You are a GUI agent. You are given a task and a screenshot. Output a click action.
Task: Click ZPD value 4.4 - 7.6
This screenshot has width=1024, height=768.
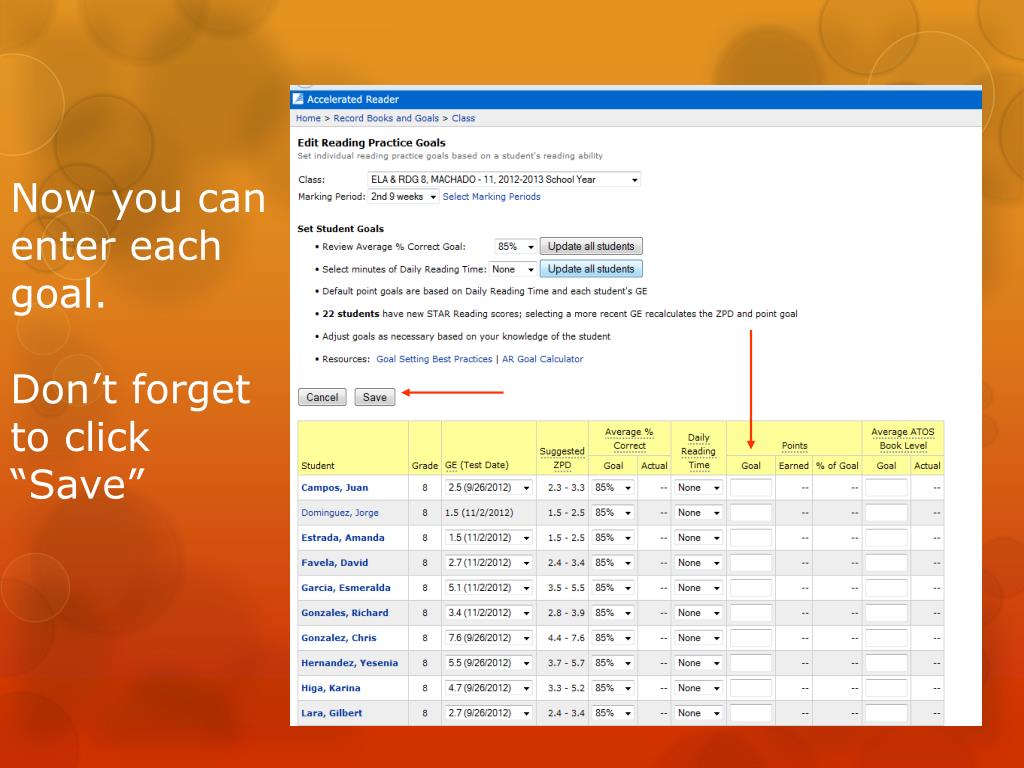[x=566, y=638]
